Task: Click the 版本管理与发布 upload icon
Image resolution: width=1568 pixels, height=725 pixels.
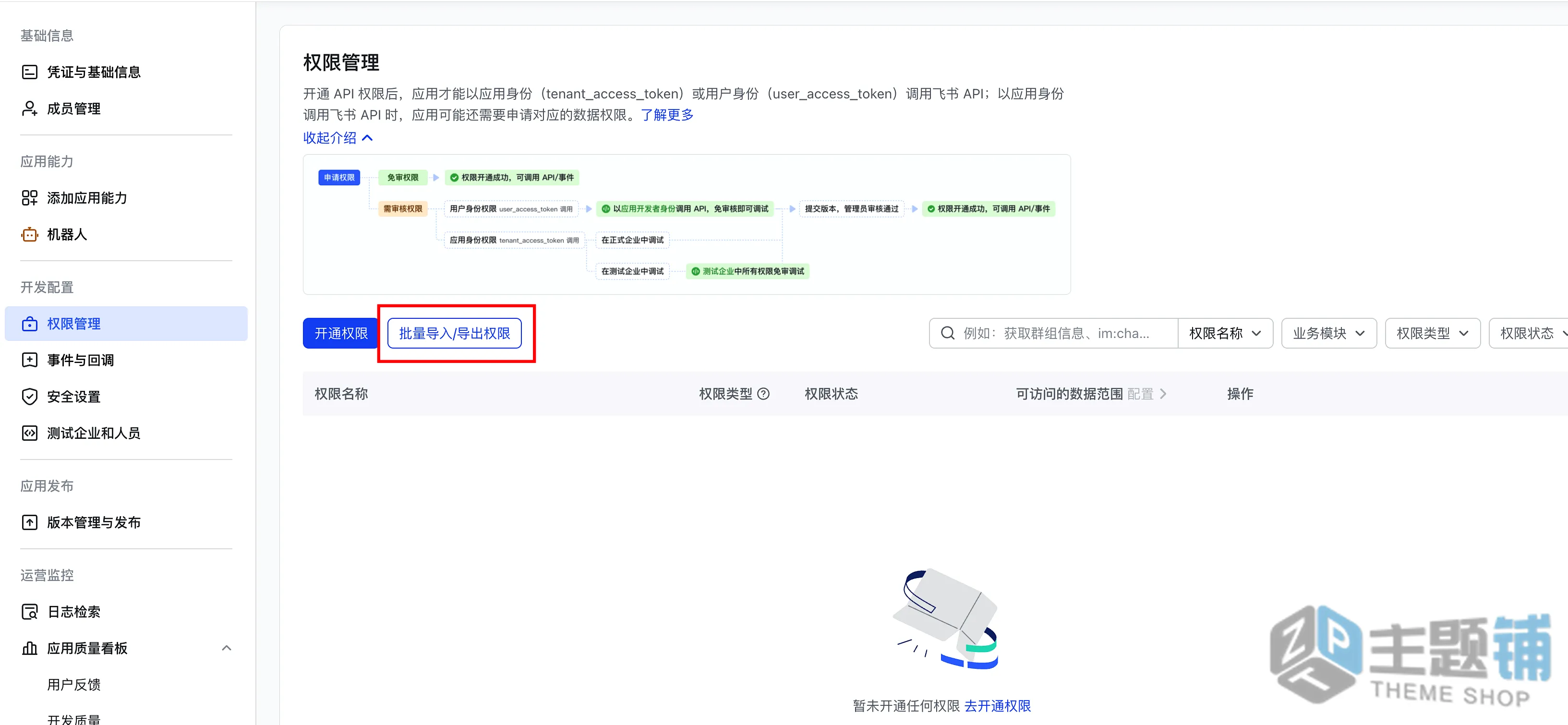Action: pyautogui.click(x=29, y=522)
